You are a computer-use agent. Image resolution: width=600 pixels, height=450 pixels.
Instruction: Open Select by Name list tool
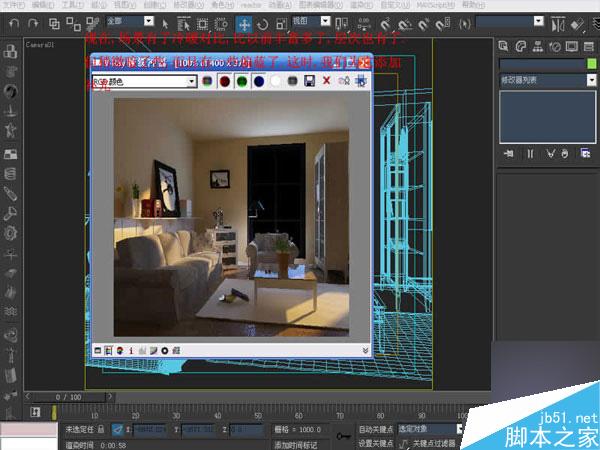184,24
